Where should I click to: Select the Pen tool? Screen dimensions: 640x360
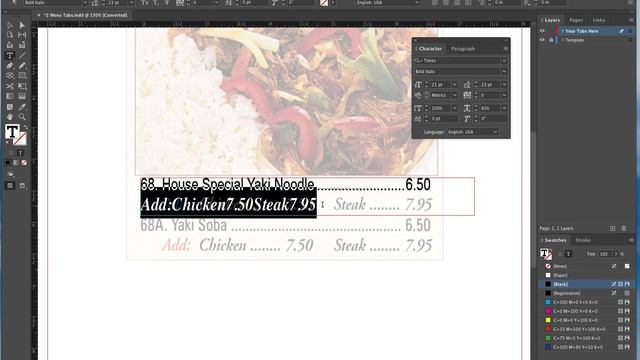click(x=10, y=66)
